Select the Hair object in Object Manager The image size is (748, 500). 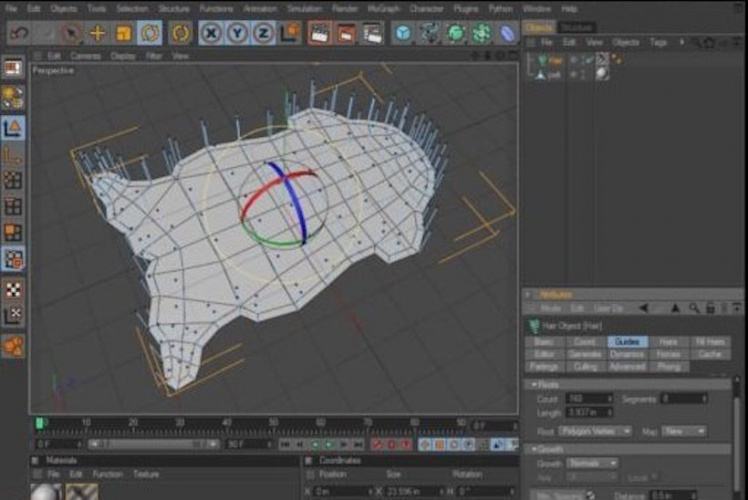[x=556, y=60]
